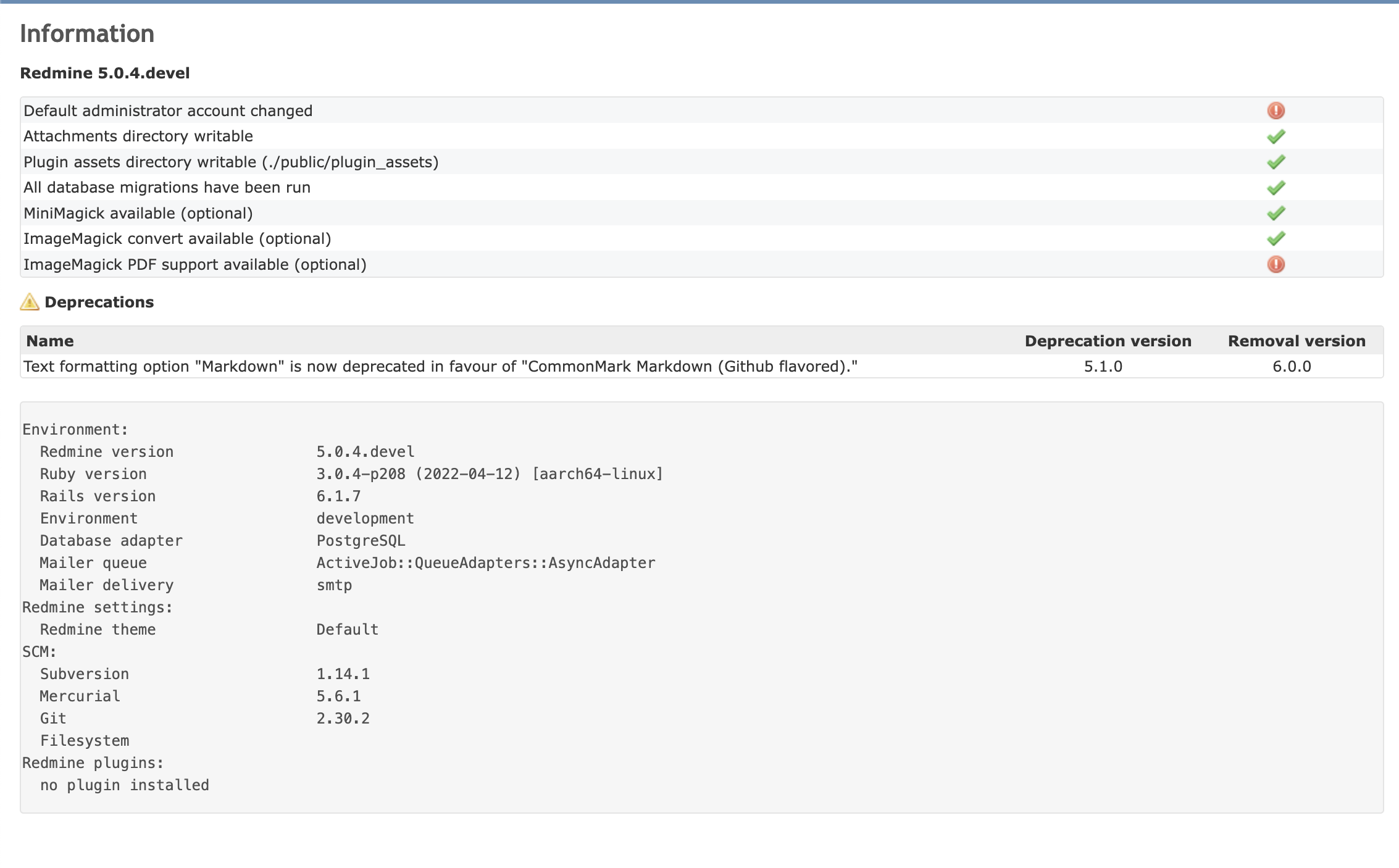Click the Removal version column header
The width and height of the screenshot is (1399, 868).
coord(1297,341)
